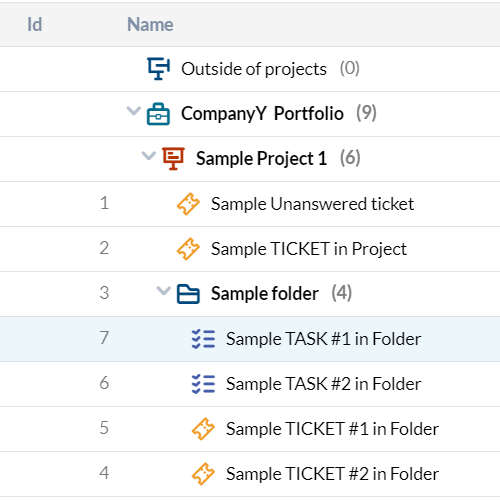The height and width of the screenshot is (500, 500).
Task: Click the red Sample Project 1 icon
Action: click(173, 159)
